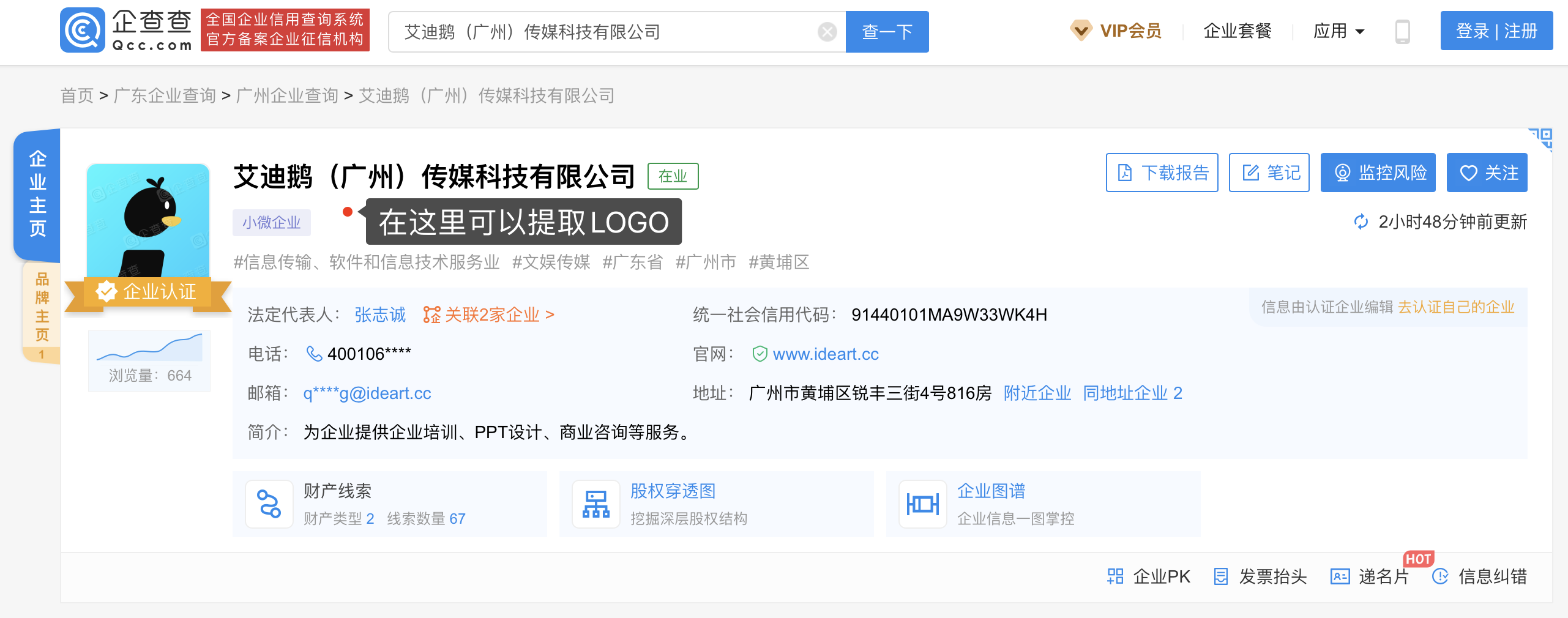The image size is (1568, 618).
Task: Click the phone icon next to 400106****
Action: click(x=314, y=354)
